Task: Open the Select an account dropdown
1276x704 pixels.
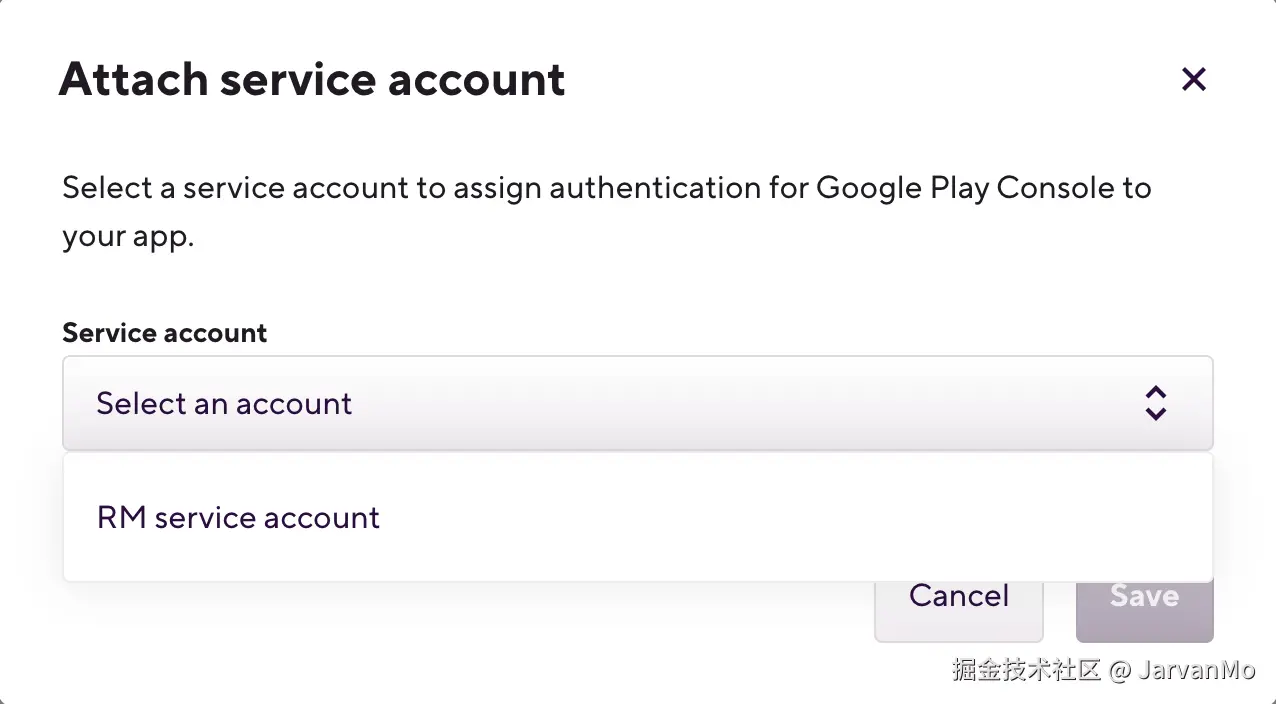Action: point(637,403)
